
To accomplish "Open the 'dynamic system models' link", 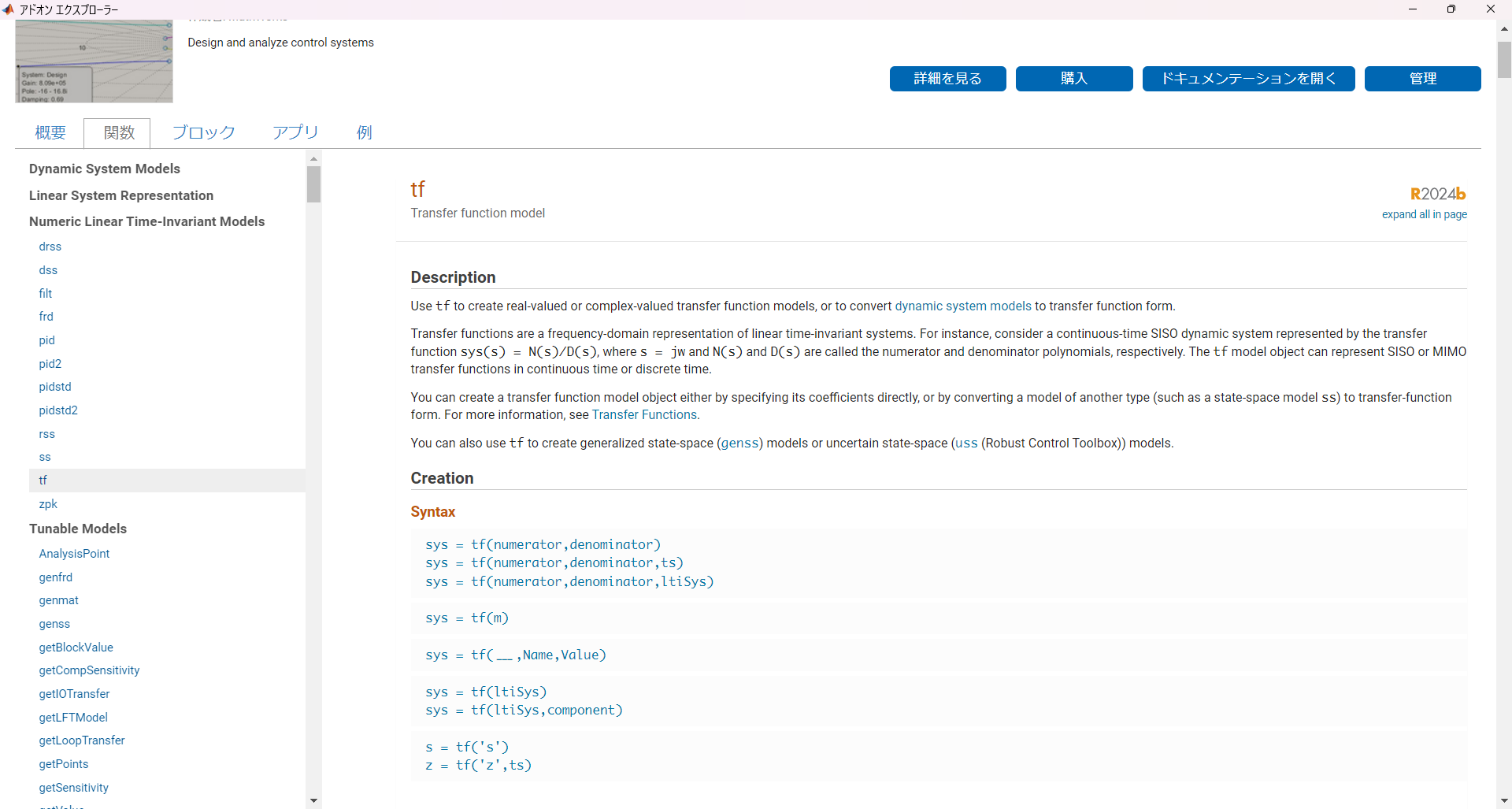I will tap(962, 306).
